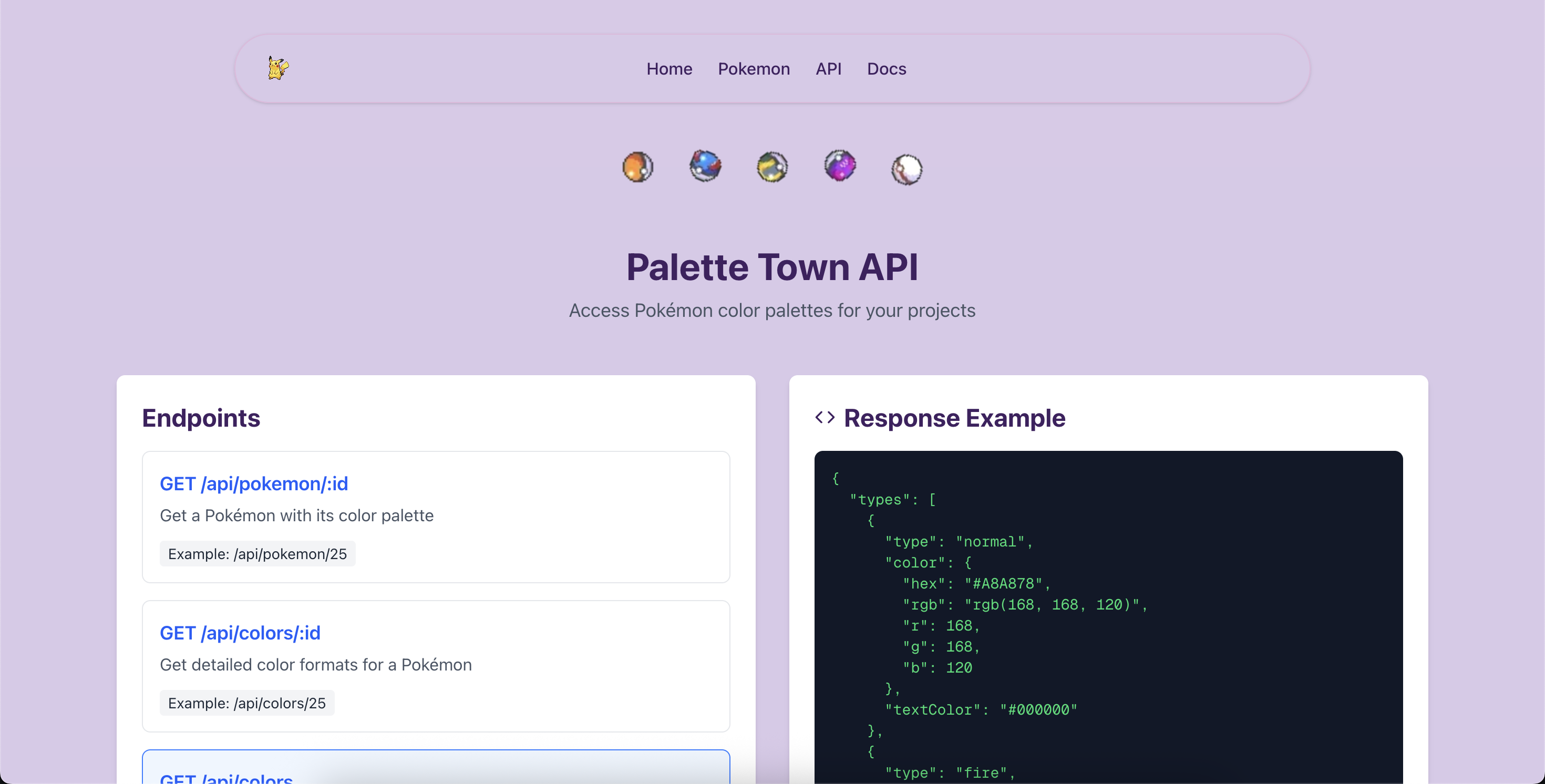Image resolution: width=1545 pixels, height=784 pixels.
Task: Open the API nav link
Action: coord(828,69)
